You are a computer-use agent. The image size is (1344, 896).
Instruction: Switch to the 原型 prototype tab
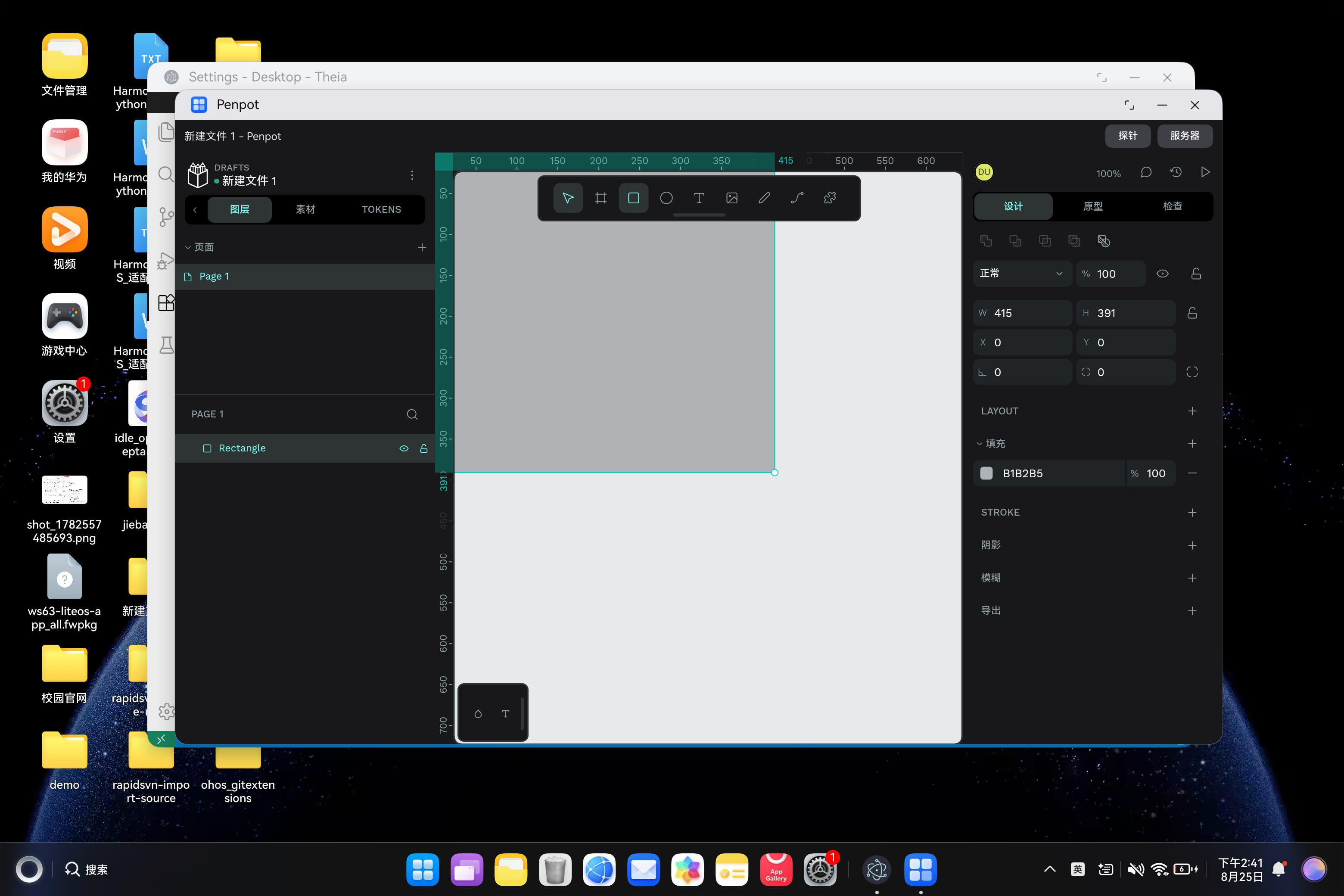(x=1092, y=206)
